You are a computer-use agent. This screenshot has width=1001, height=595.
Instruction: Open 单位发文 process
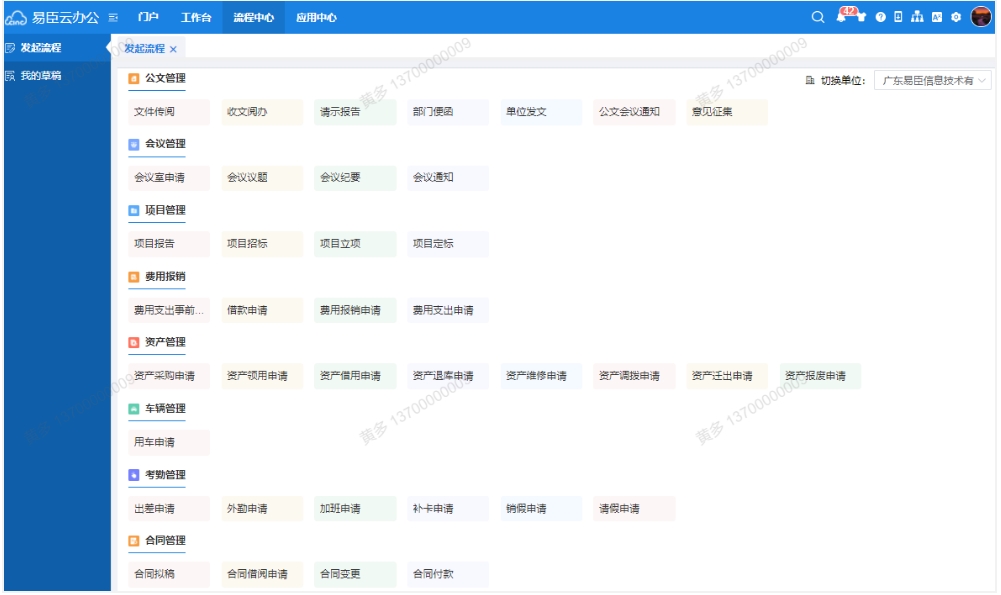click(541, 112)
